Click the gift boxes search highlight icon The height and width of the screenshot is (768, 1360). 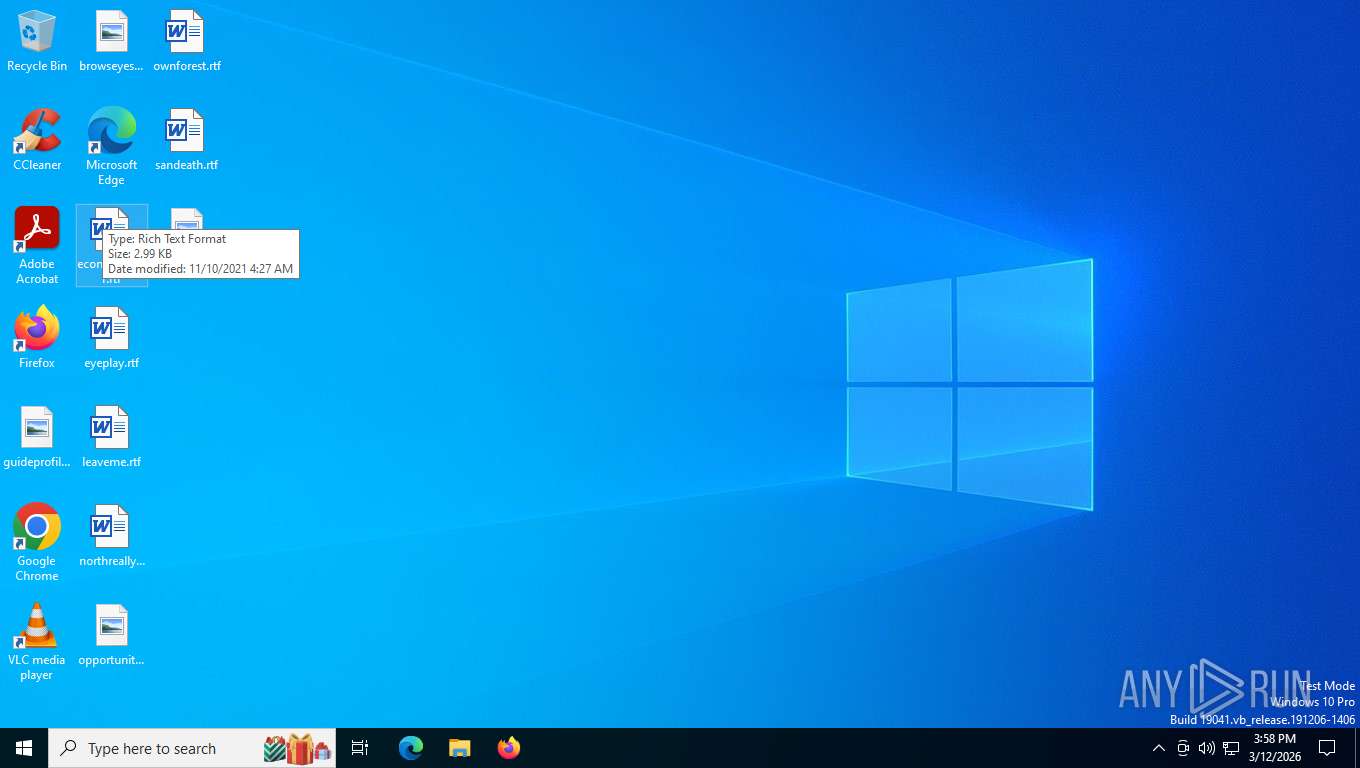click(x=297, y=748)
